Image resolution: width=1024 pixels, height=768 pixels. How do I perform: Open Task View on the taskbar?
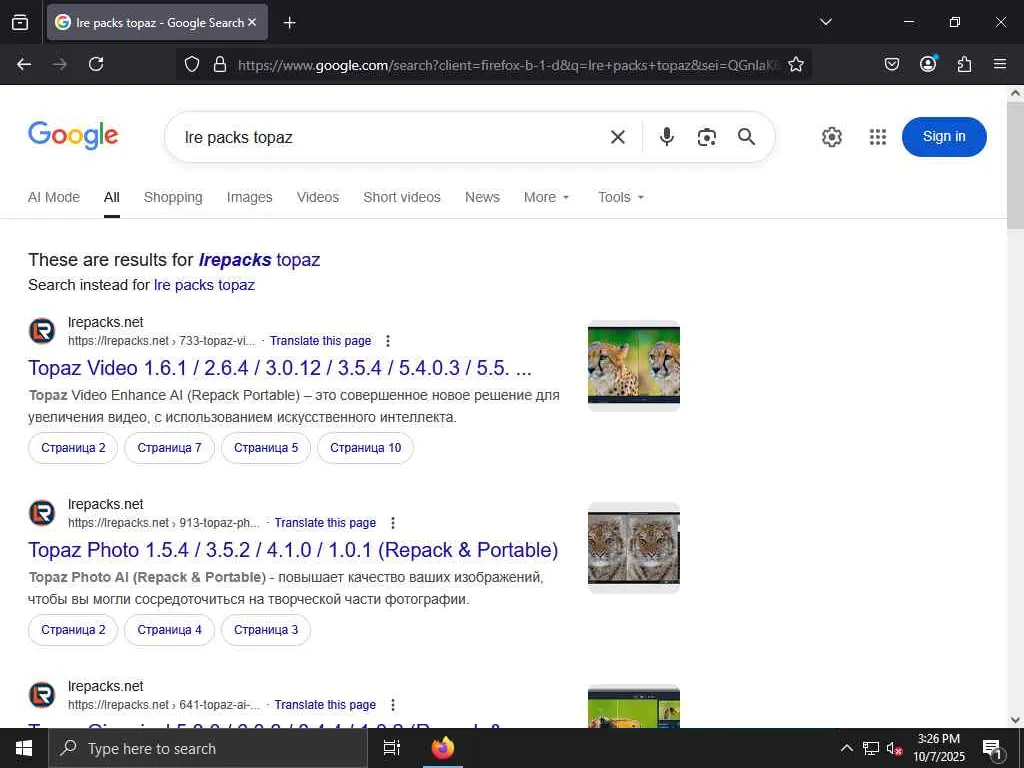coord(392,748)
